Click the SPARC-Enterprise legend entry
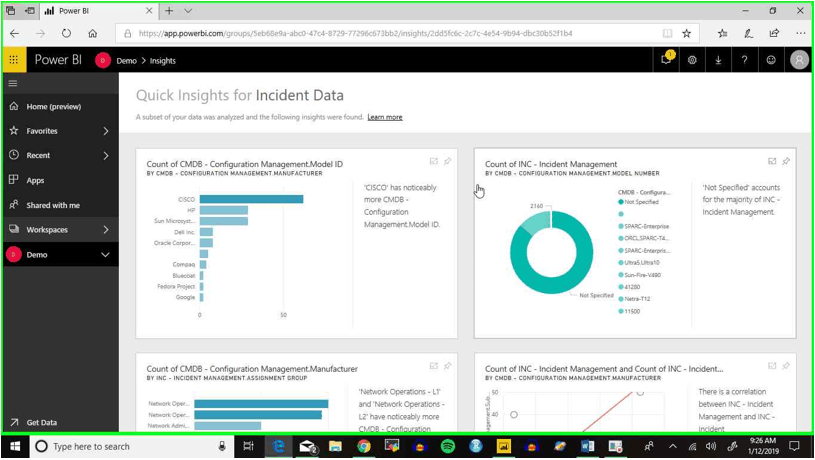Screen dimensions: 815x460 (643, 227)
